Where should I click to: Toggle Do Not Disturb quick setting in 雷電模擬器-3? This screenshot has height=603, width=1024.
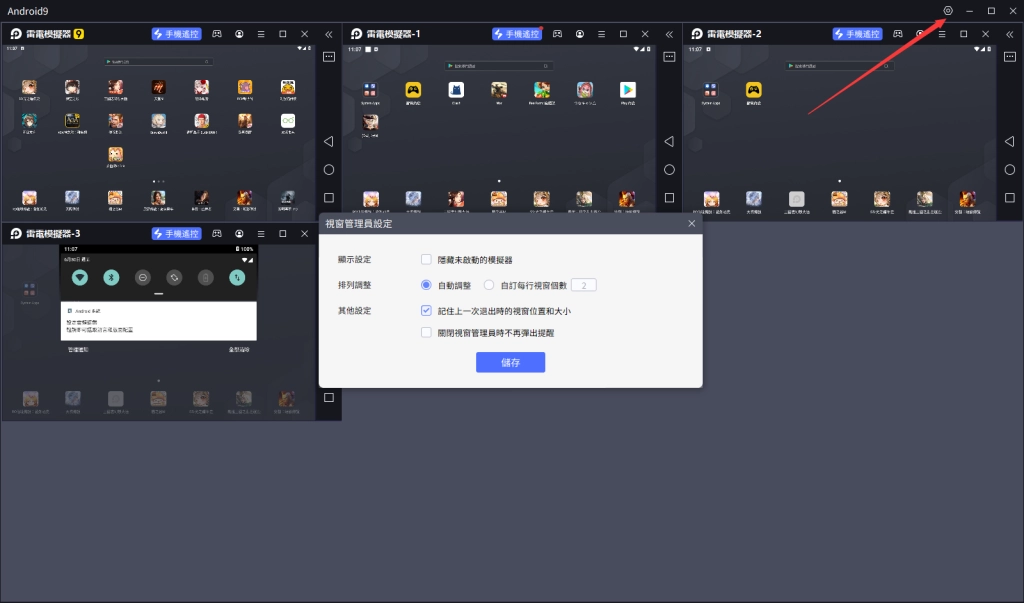tap(142, 278)
